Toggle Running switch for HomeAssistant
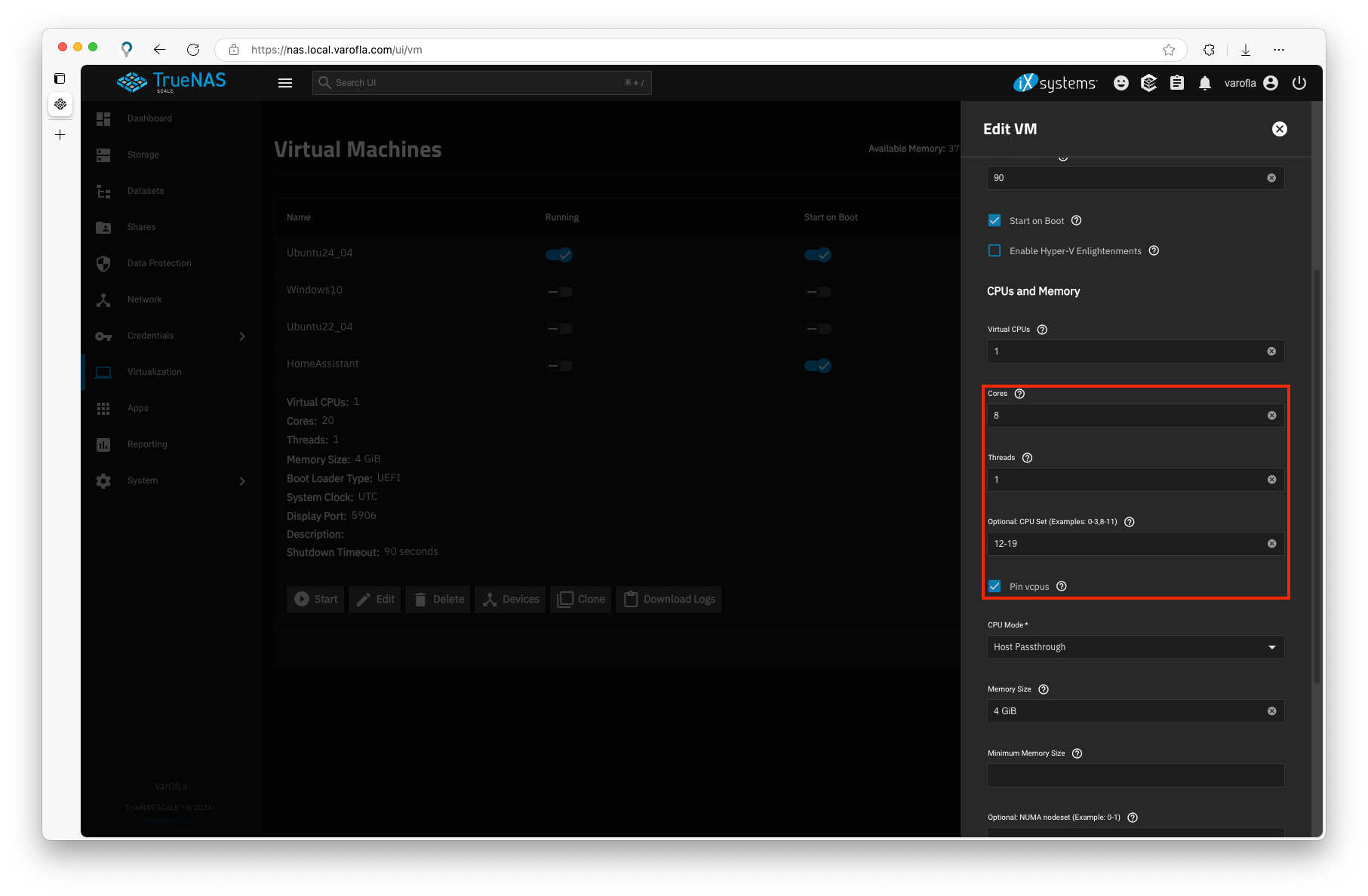Image resolution: width=1368 pixels, height=896 pixels. (x=559, y=366)
